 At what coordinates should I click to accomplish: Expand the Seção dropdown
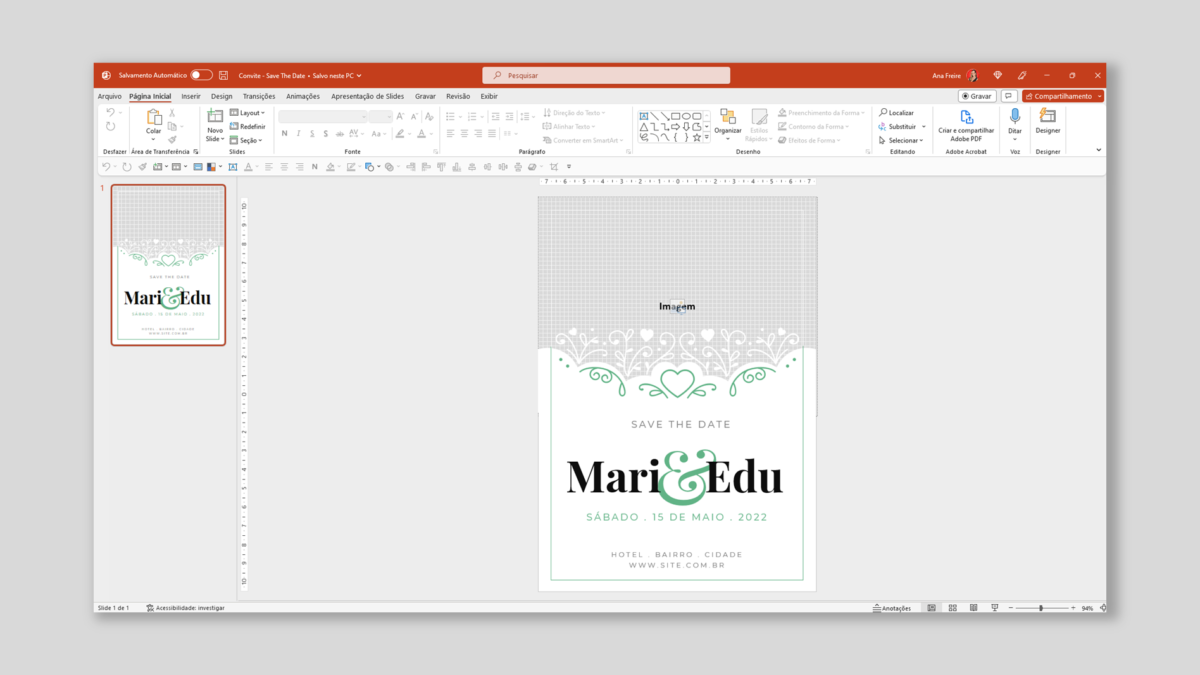247,140
